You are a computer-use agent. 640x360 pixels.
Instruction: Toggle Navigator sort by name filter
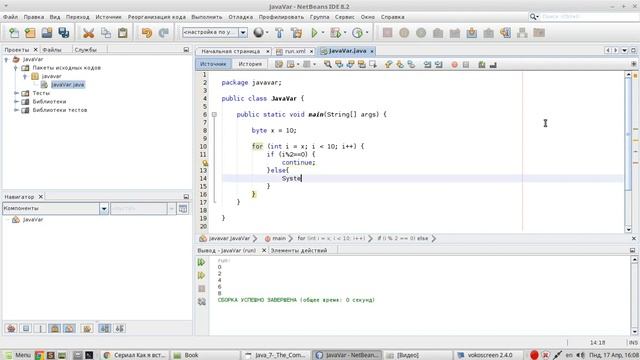click(x=105, y=328)
